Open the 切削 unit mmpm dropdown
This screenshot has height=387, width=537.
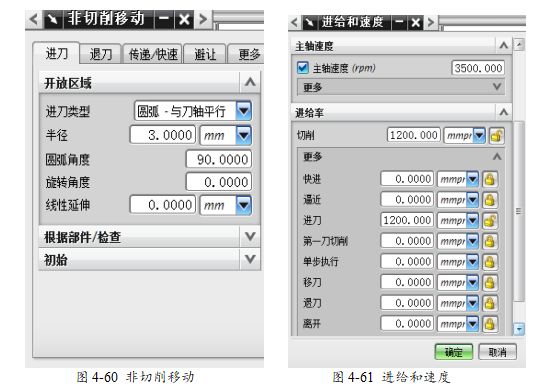click(x=479, y=135)
